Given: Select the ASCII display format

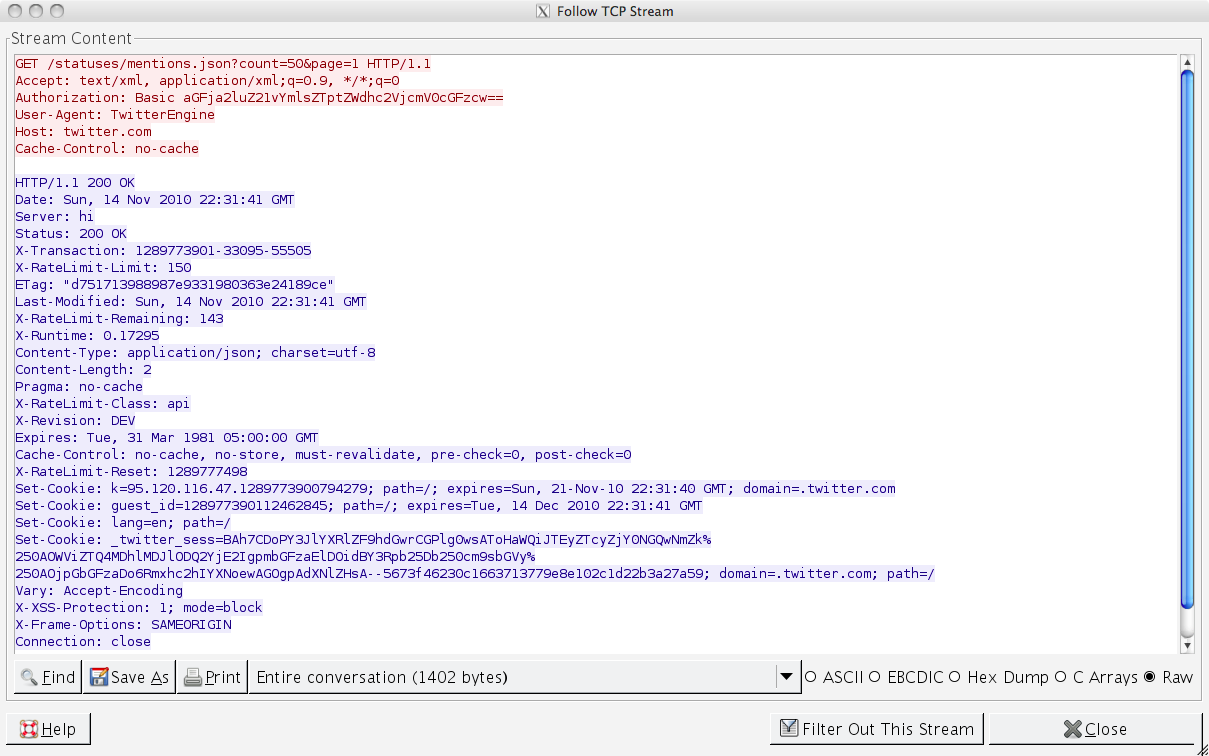Looking at the screenshot, I should pos(834,677).
